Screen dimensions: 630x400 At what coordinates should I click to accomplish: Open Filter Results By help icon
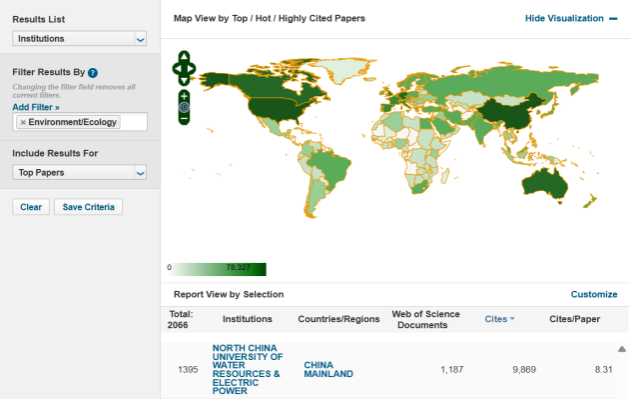tap(93, 73)
